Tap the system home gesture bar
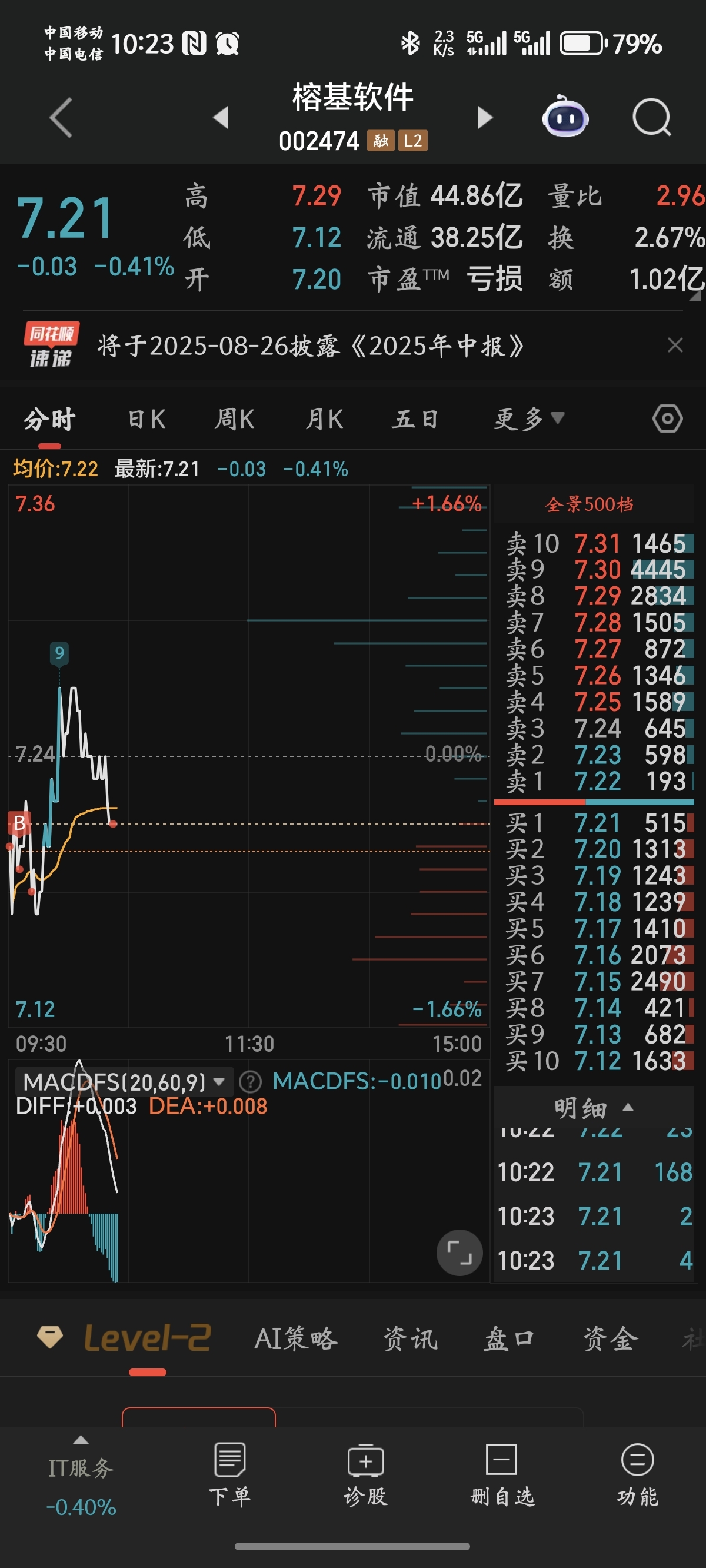 coord(352,1547)
